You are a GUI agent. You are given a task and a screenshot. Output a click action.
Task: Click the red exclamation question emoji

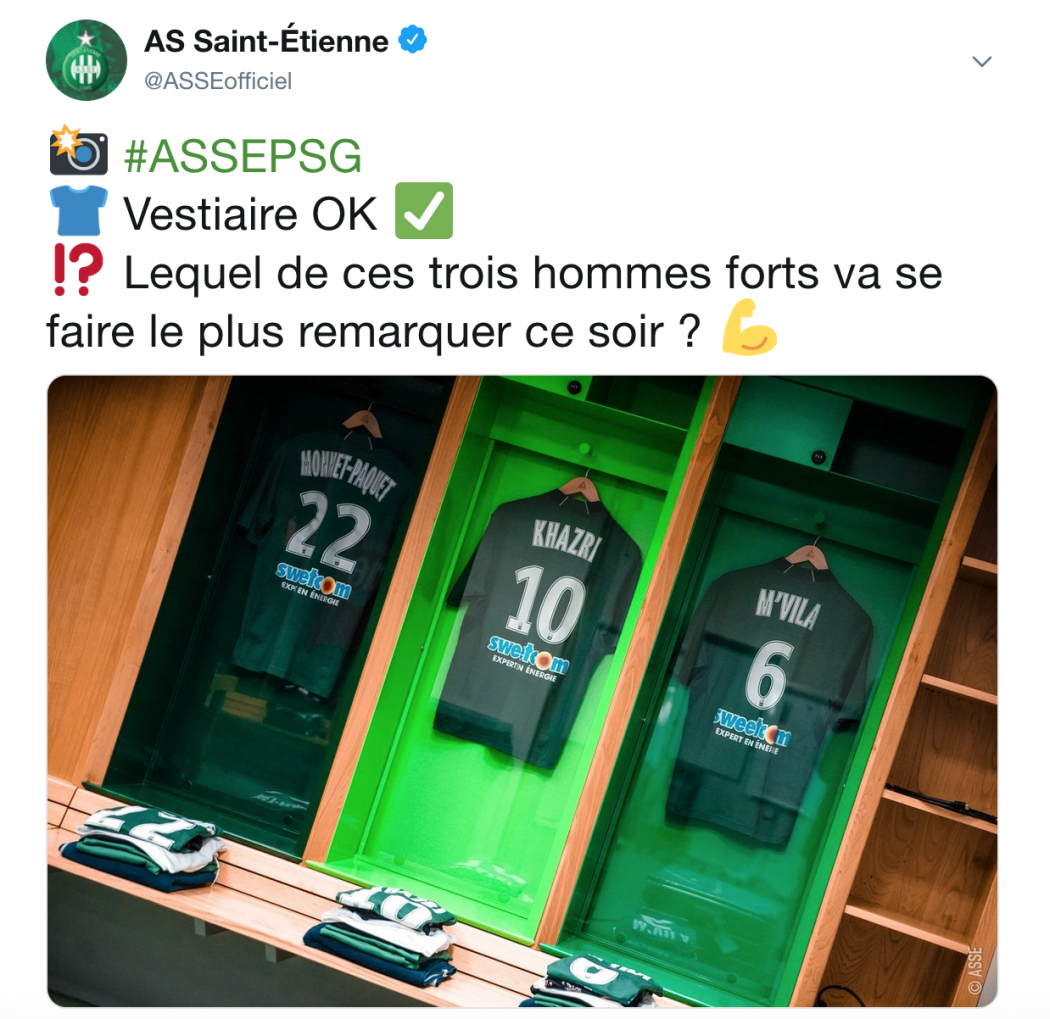[78, 269]
